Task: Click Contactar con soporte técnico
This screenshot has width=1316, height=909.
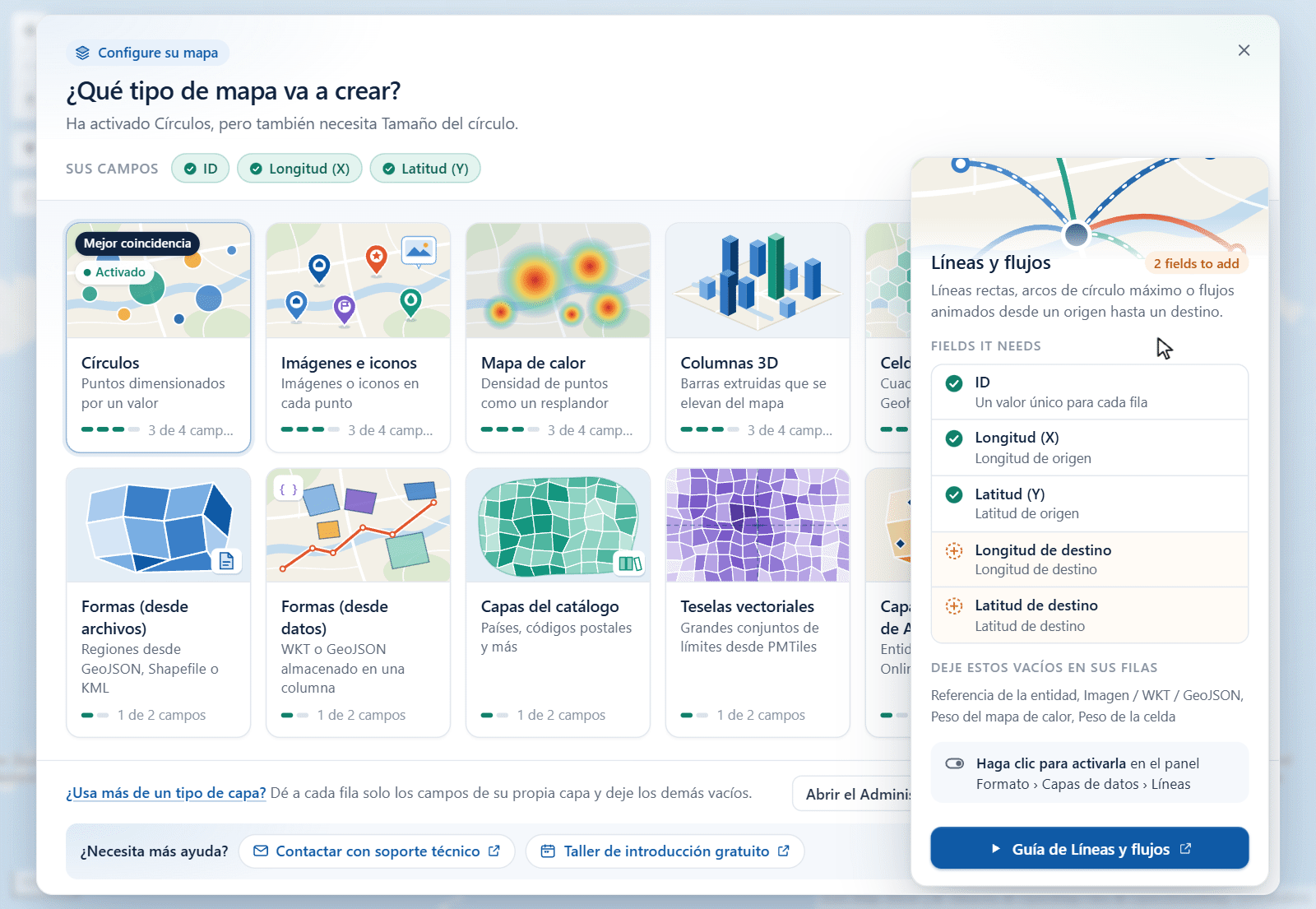Action: [377, 851]
